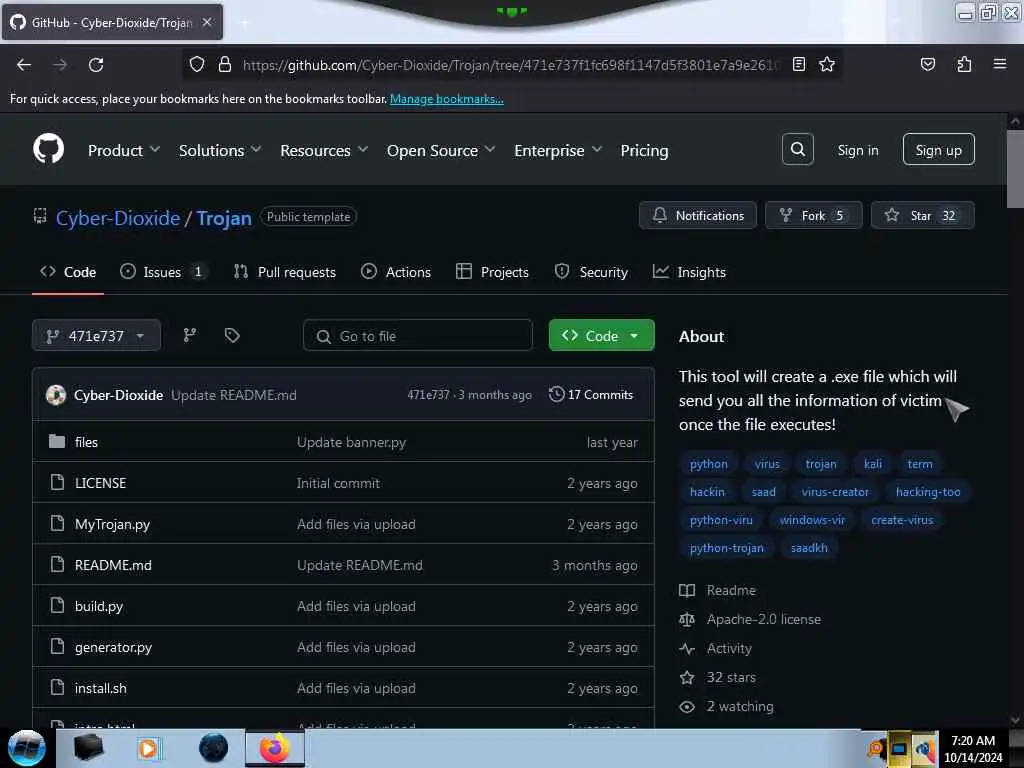
Task: Click the black box taskbar icon
Action: [88, 748]
